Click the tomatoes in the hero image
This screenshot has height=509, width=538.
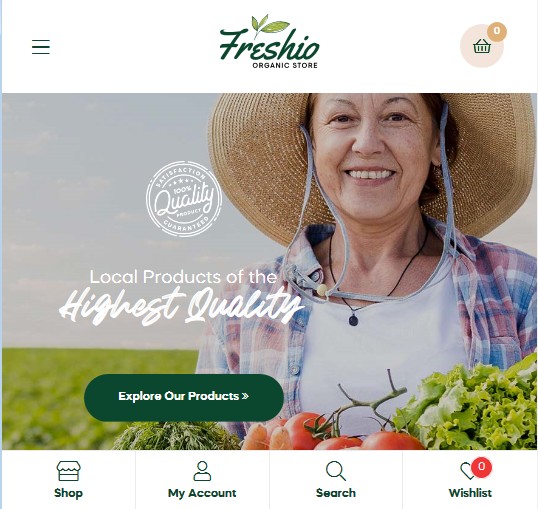343,432
